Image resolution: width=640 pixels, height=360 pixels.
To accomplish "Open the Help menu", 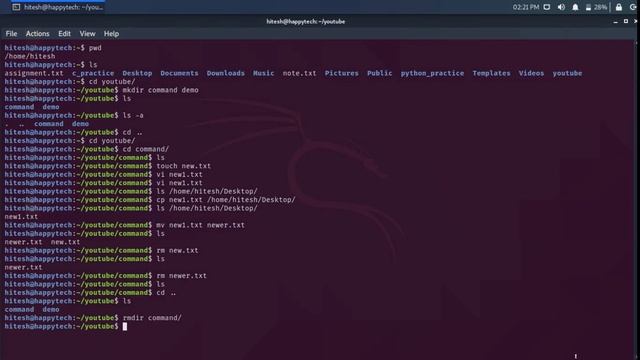I will 111,34.
